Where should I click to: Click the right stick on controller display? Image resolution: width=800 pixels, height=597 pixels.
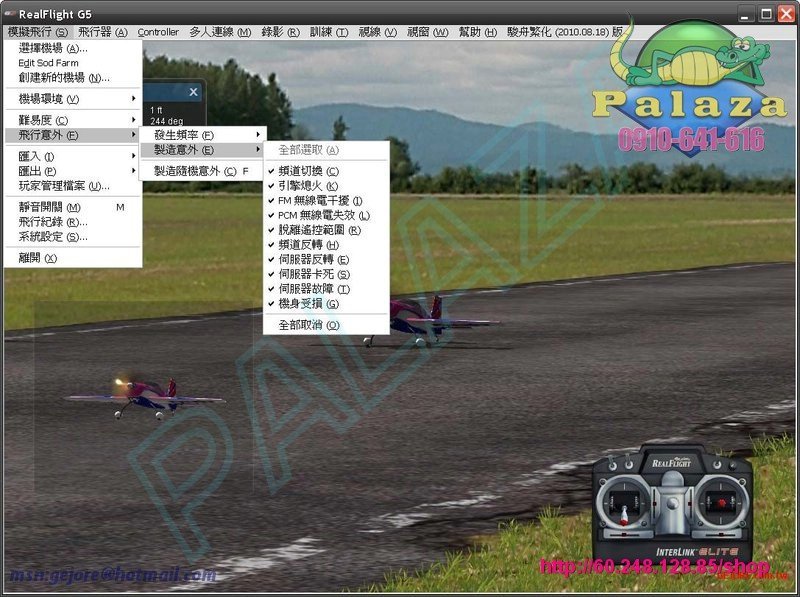click(720, 505)
